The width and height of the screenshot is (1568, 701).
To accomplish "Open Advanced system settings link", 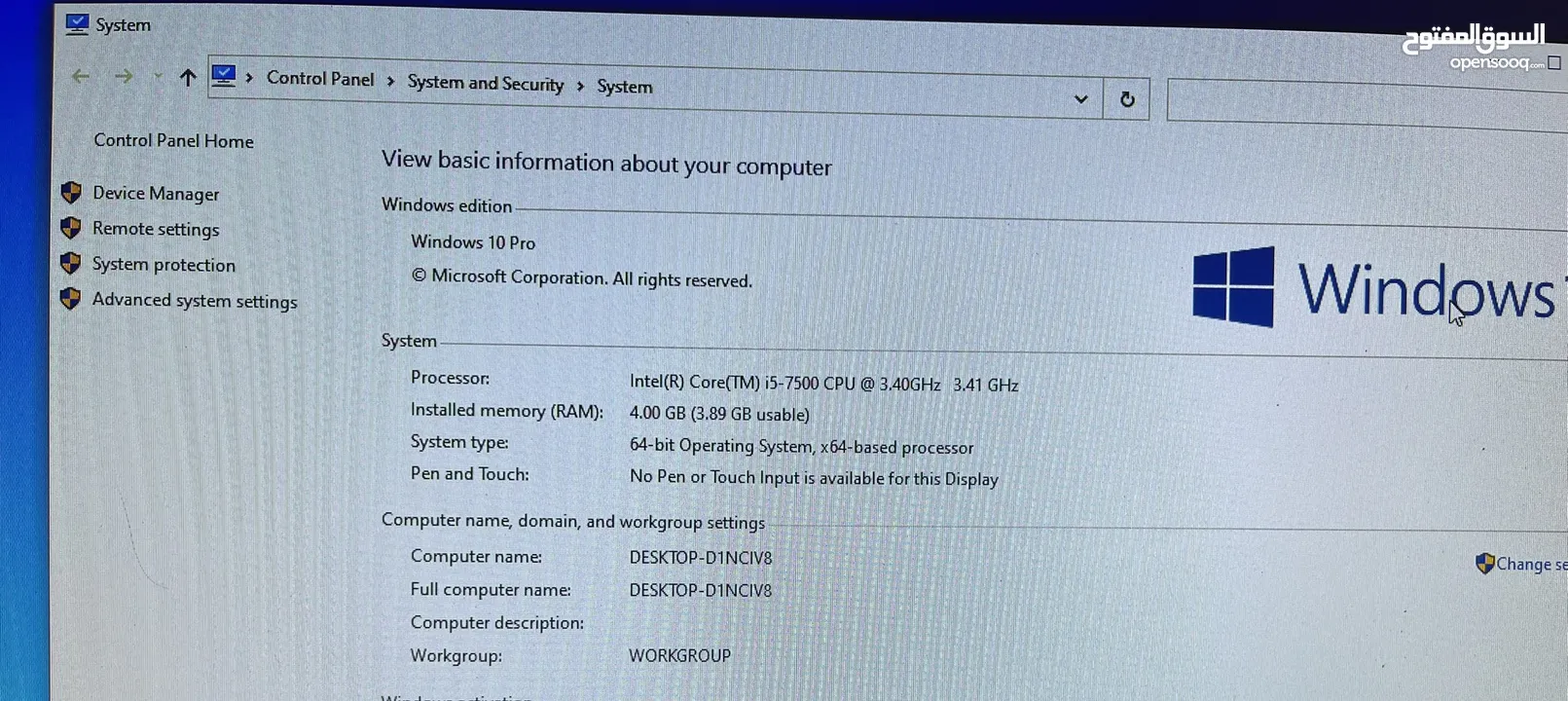I will 195,301.
